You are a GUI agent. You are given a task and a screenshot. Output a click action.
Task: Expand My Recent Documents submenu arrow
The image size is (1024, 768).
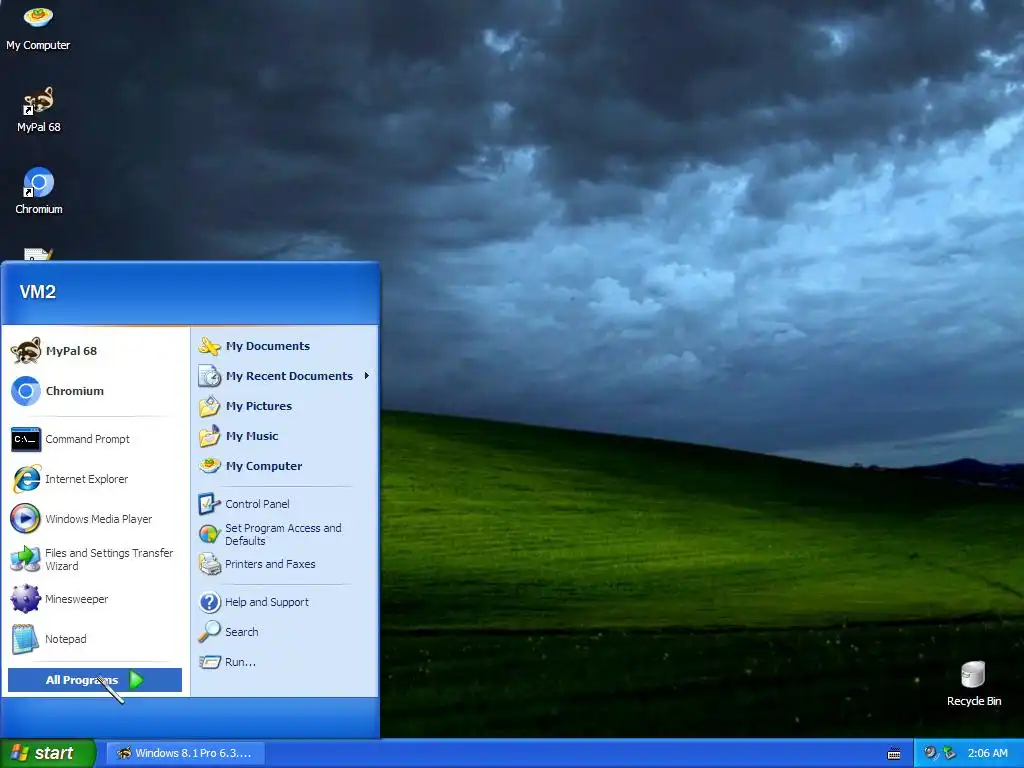(x=367, y=376)
